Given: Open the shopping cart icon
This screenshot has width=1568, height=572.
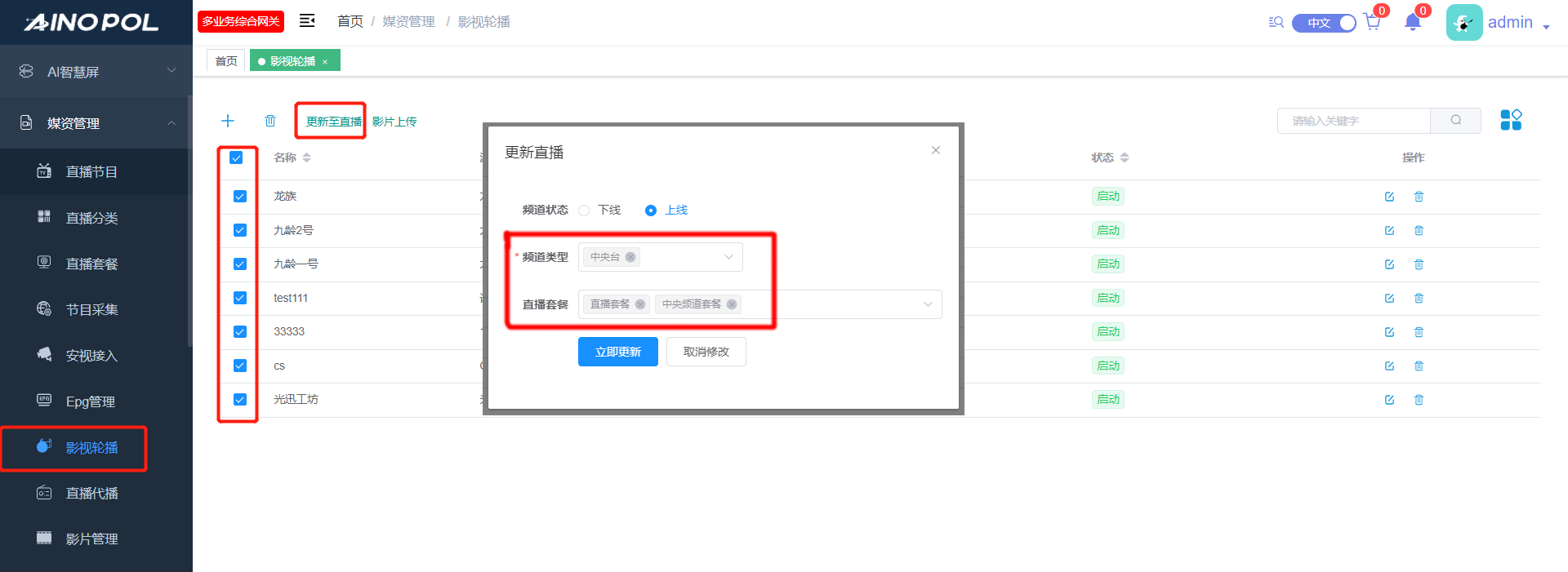Looking at the screenshot, I should click(1372, 22).
